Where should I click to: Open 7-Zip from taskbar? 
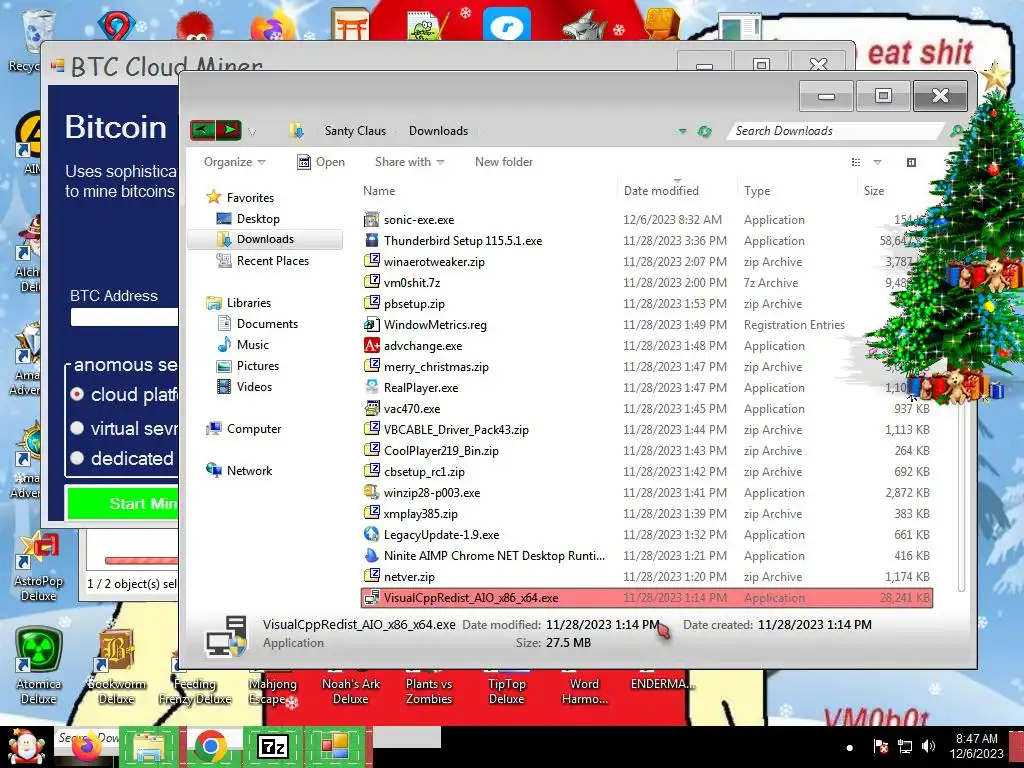pos(272,746)
